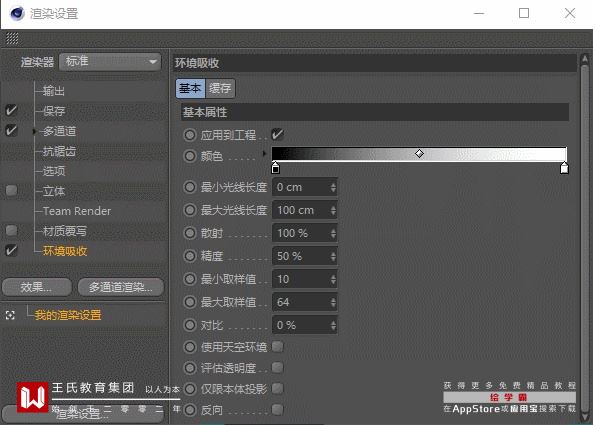Check the 评估透明度 box
This screenshot has height=425, width=593.
click(278, 367)
